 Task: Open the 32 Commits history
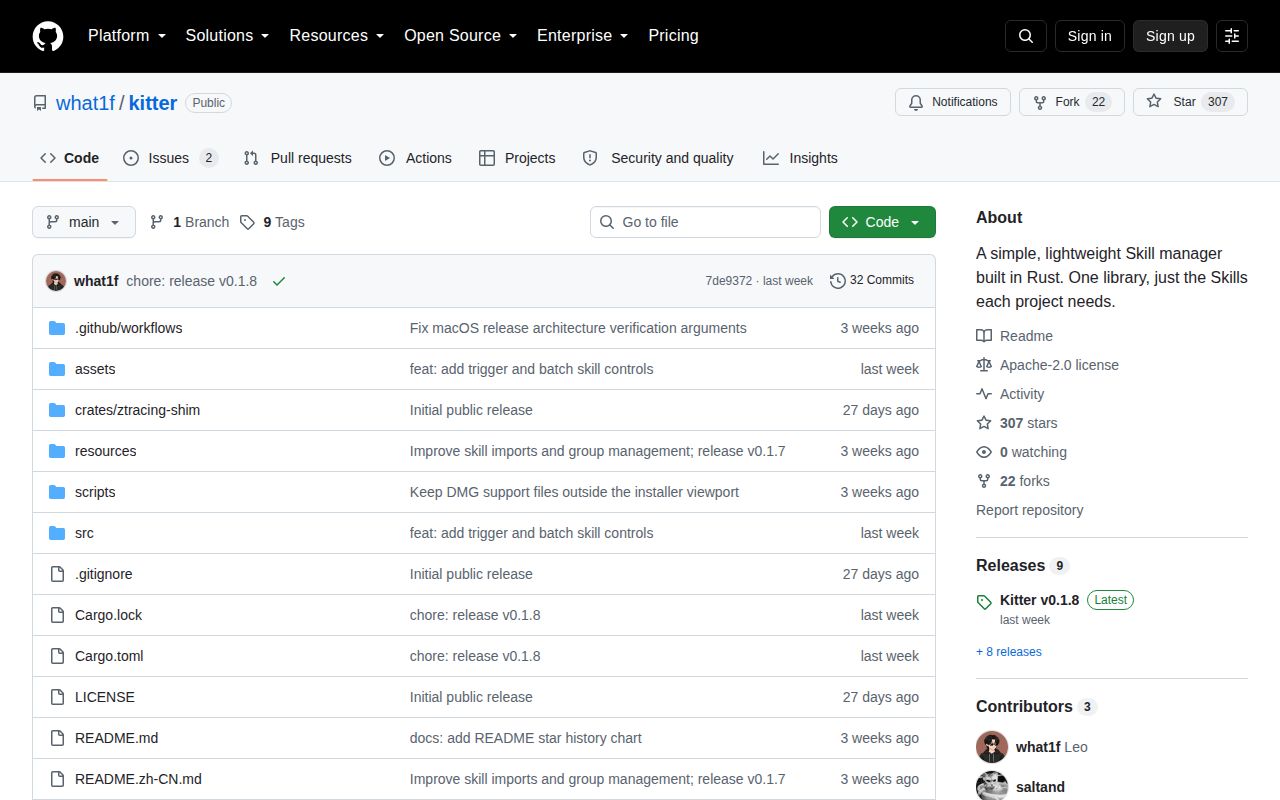point(872,280)
